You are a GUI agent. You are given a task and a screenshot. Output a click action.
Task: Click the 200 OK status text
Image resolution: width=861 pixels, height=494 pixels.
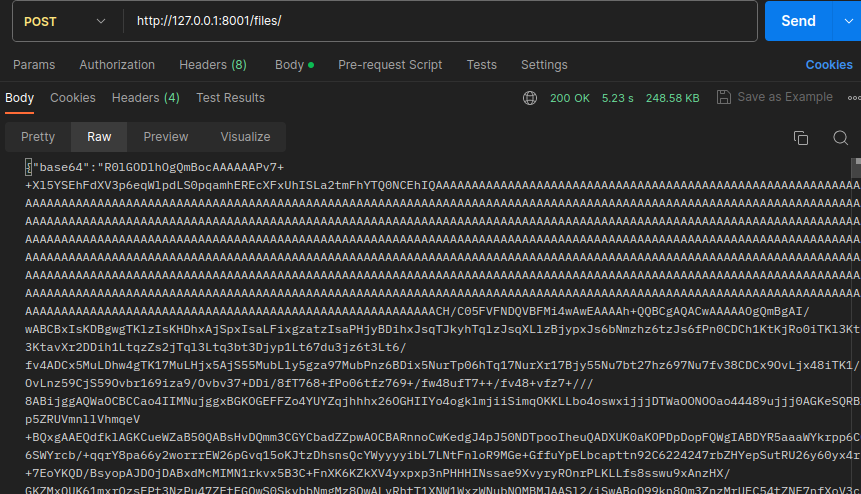pos(570,98)
